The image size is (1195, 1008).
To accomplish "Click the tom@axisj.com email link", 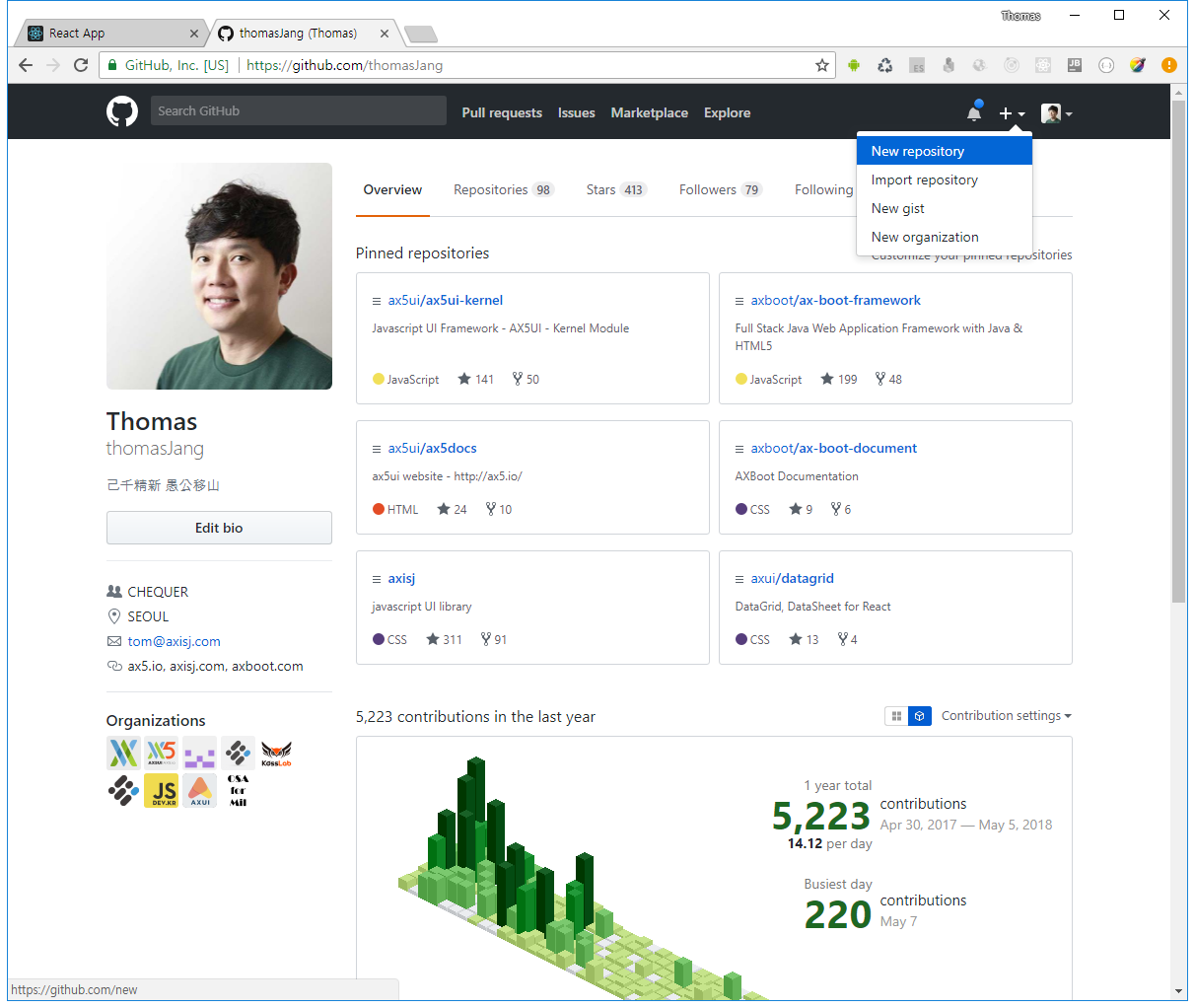I will [x=174, y=641].
